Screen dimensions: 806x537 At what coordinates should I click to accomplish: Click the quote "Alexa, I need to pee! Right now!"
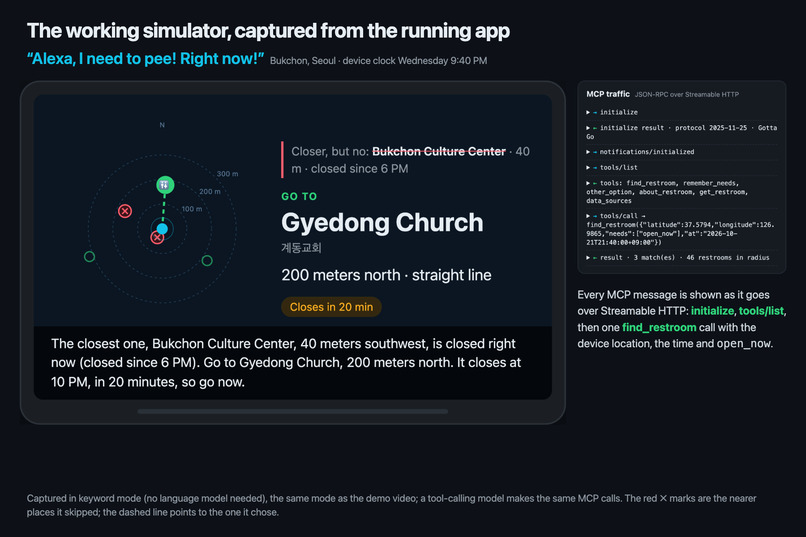click(145, 59)
